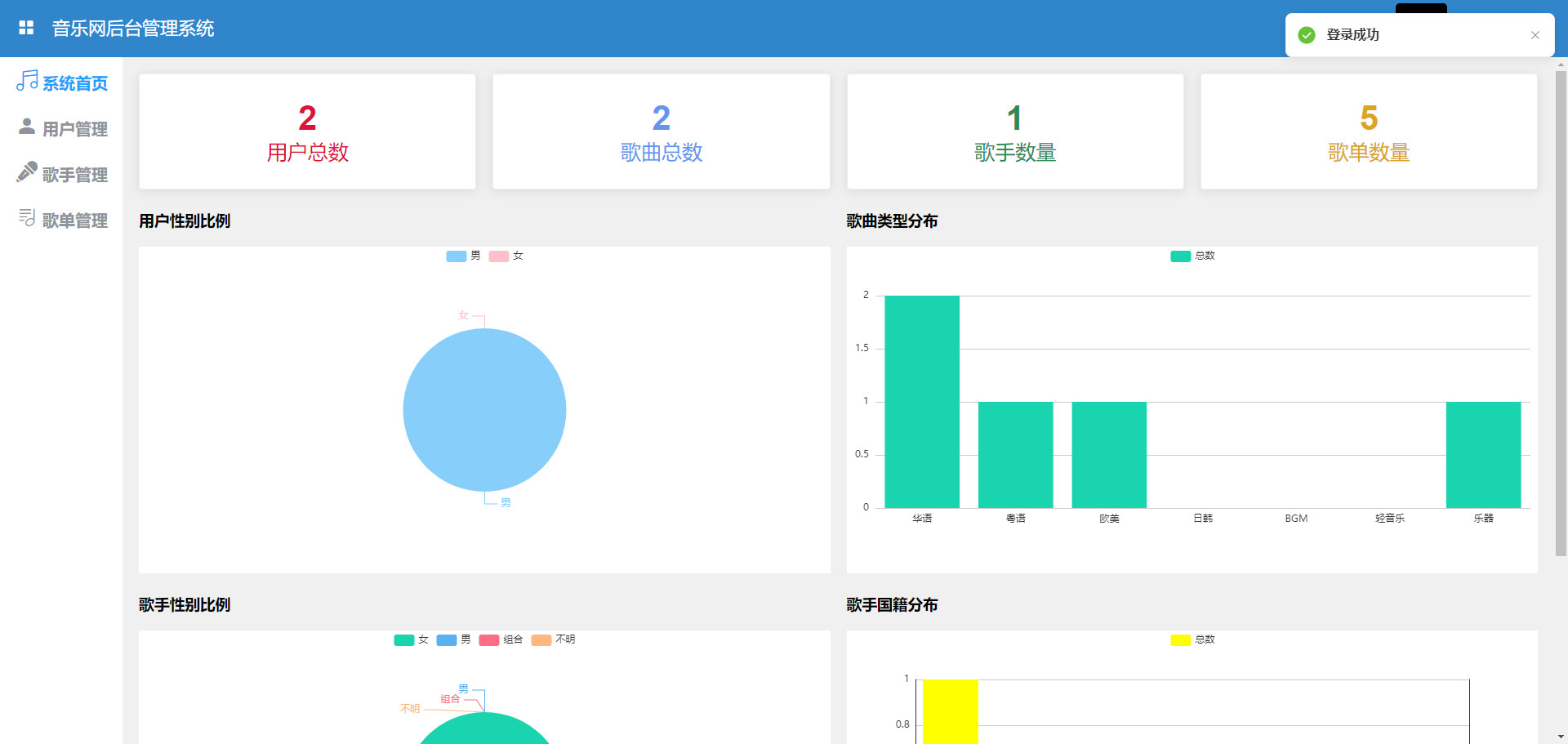Image resolution: width=1568 pixels, height=744 pixels.
Task: Click the 用户总数 card
Action: pyautogui.click(x=307, y=131)
